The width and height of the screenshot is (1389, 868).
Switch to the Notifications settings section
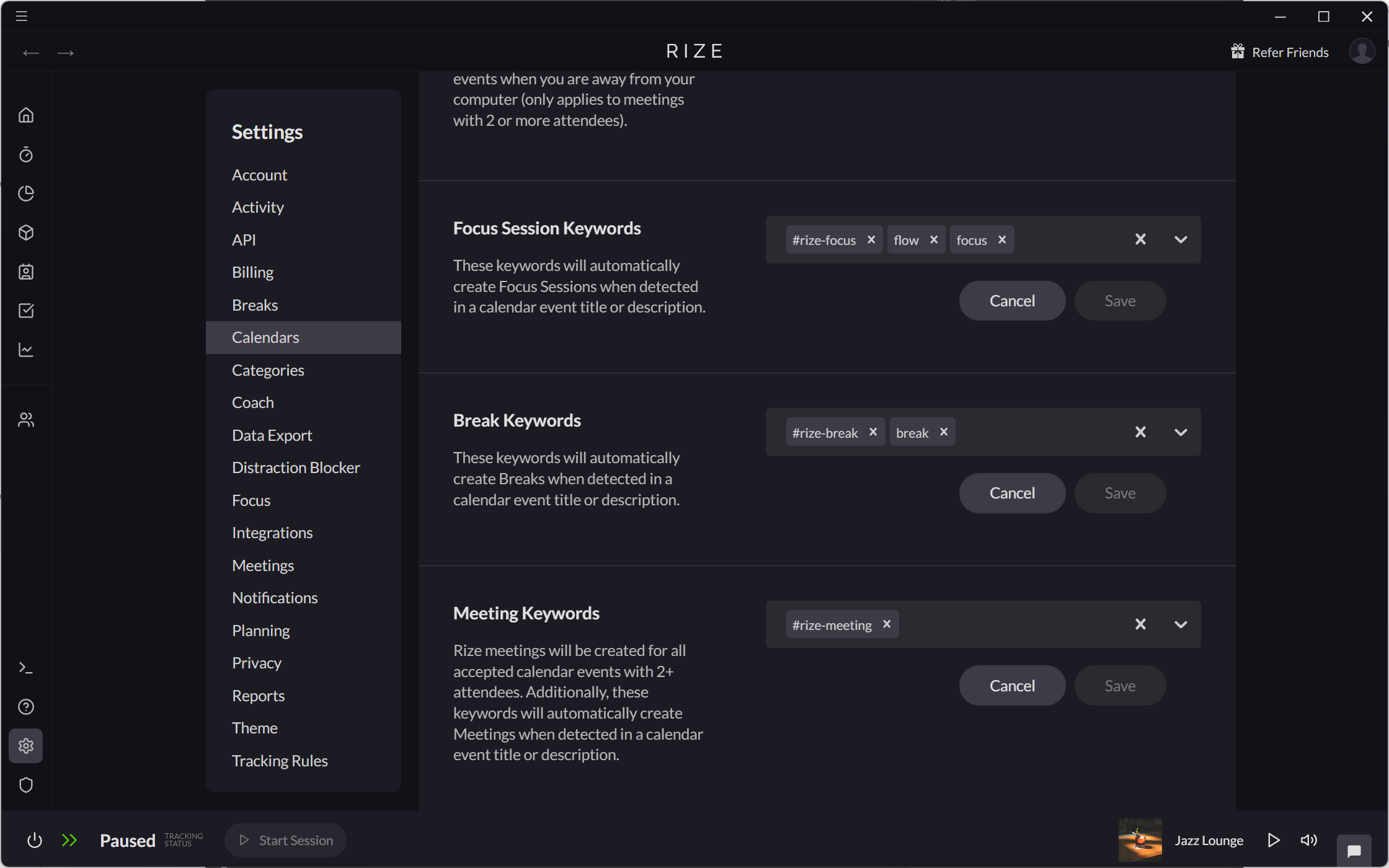[x=275, y=598]
